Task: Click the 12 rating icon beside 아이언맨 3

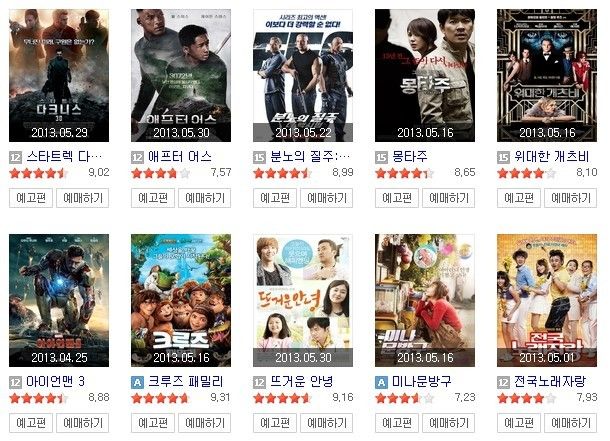Action: click(15, 383)
